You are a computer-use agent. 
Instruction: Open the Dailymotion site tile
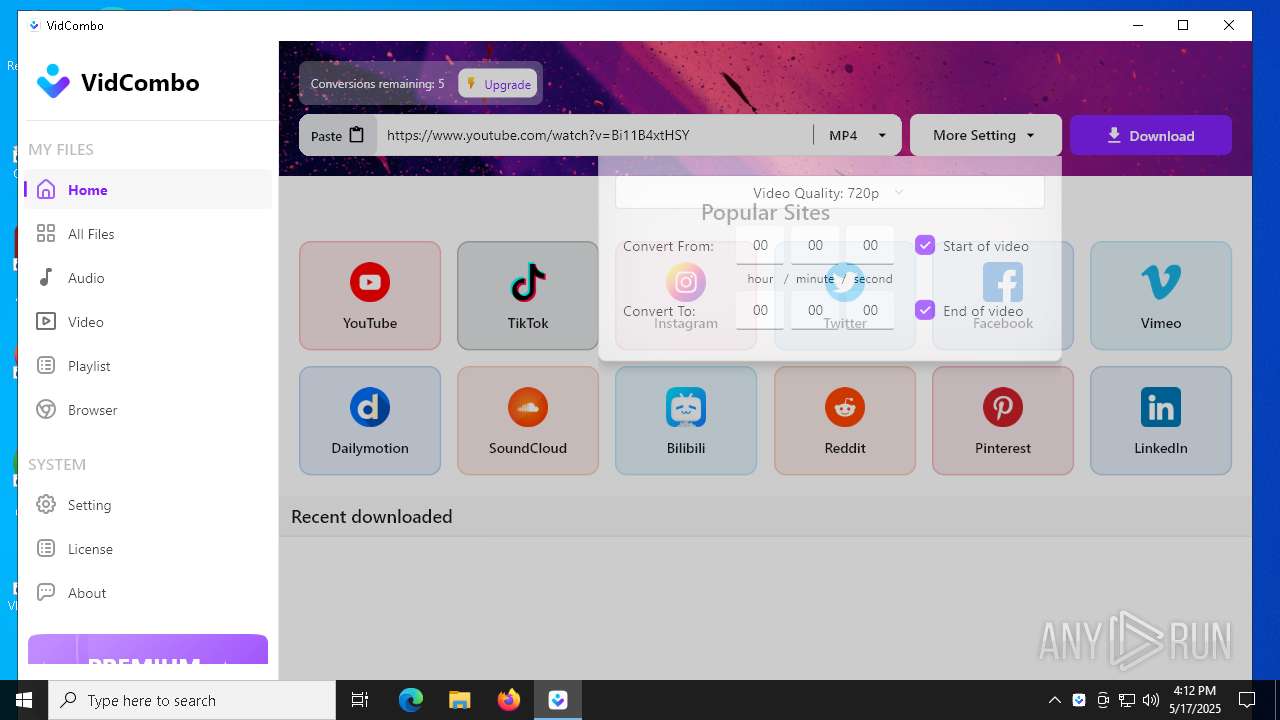pyautogui.click(x=370, y=420)
